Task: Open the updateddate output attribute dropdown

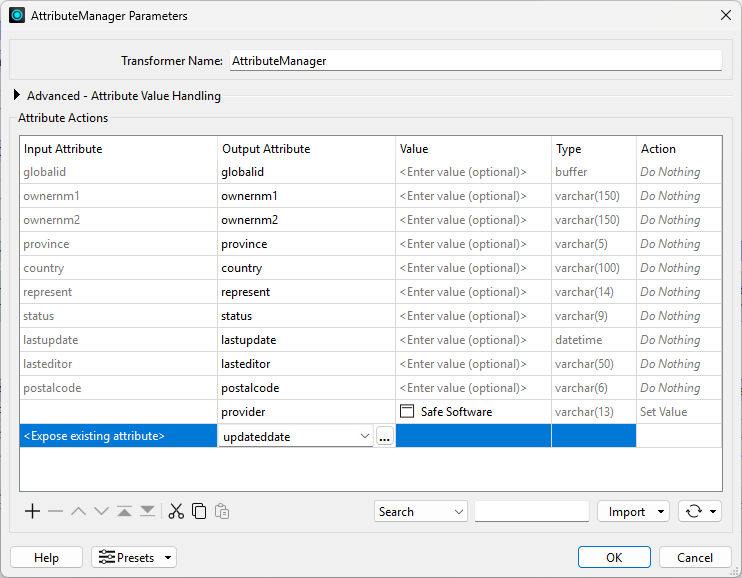Action: (x=364, y=436)
